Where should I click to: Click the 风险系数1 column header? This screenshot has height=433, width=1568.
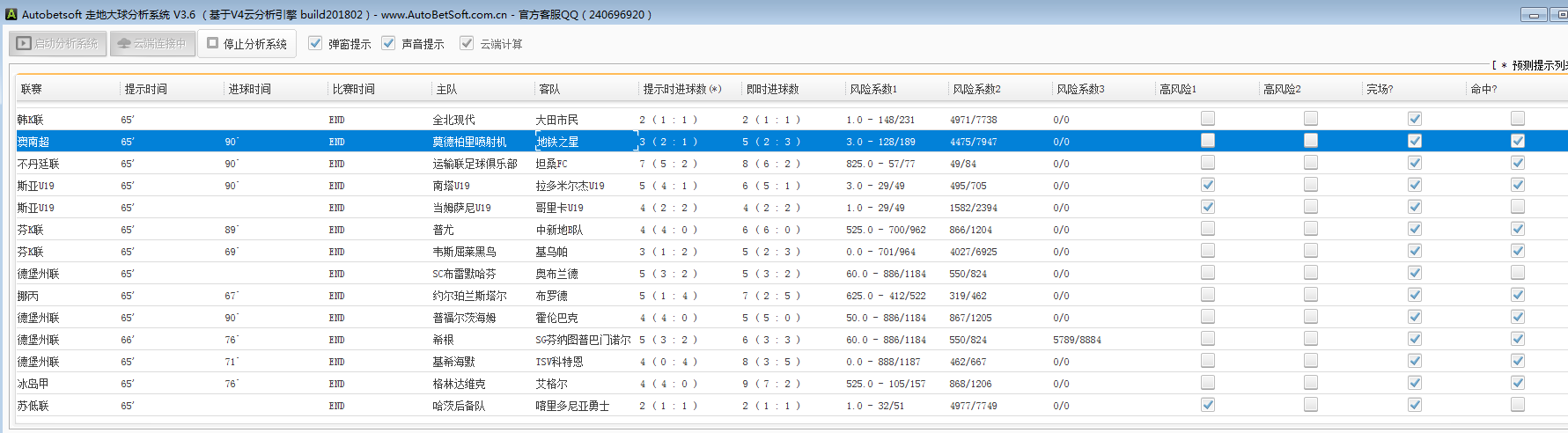[x=873, y=89]
